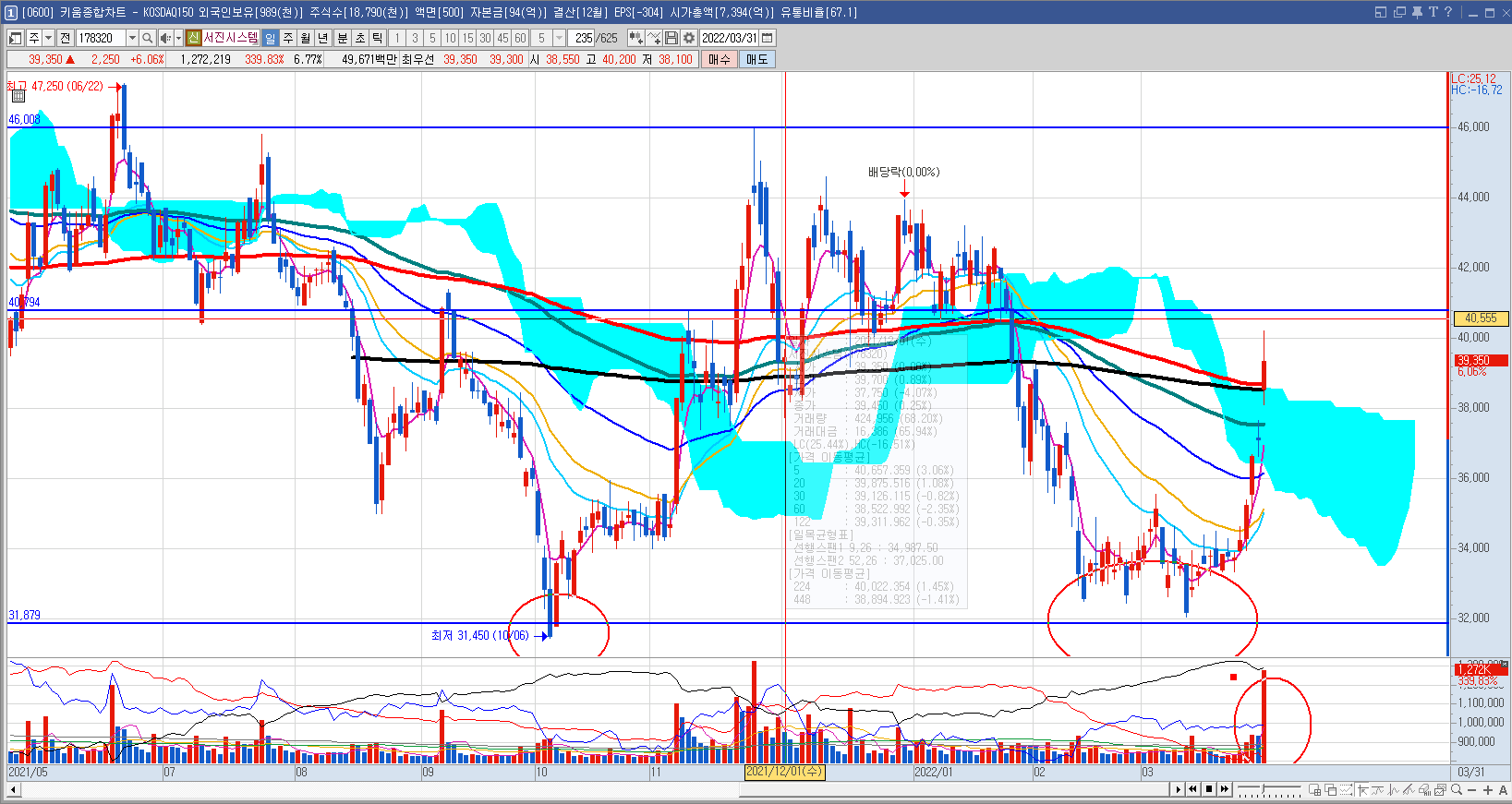Expand the interval value 5 dropdown arrow
The width and height of the screenshot is (1512, 804).
(559, 38)
